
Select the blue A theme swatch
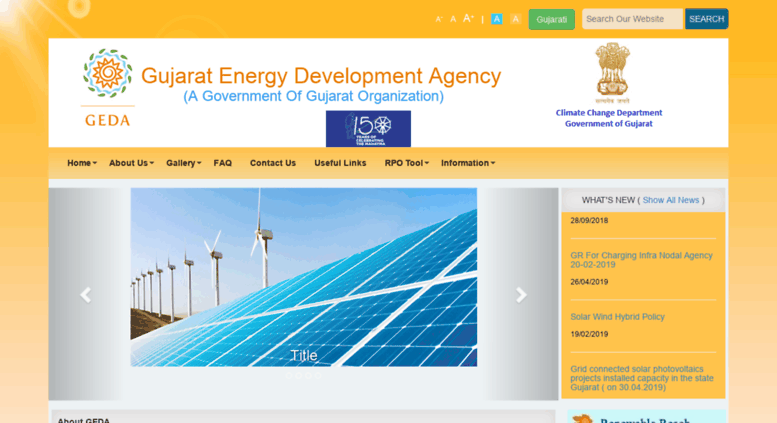click(x=497, y=19)
